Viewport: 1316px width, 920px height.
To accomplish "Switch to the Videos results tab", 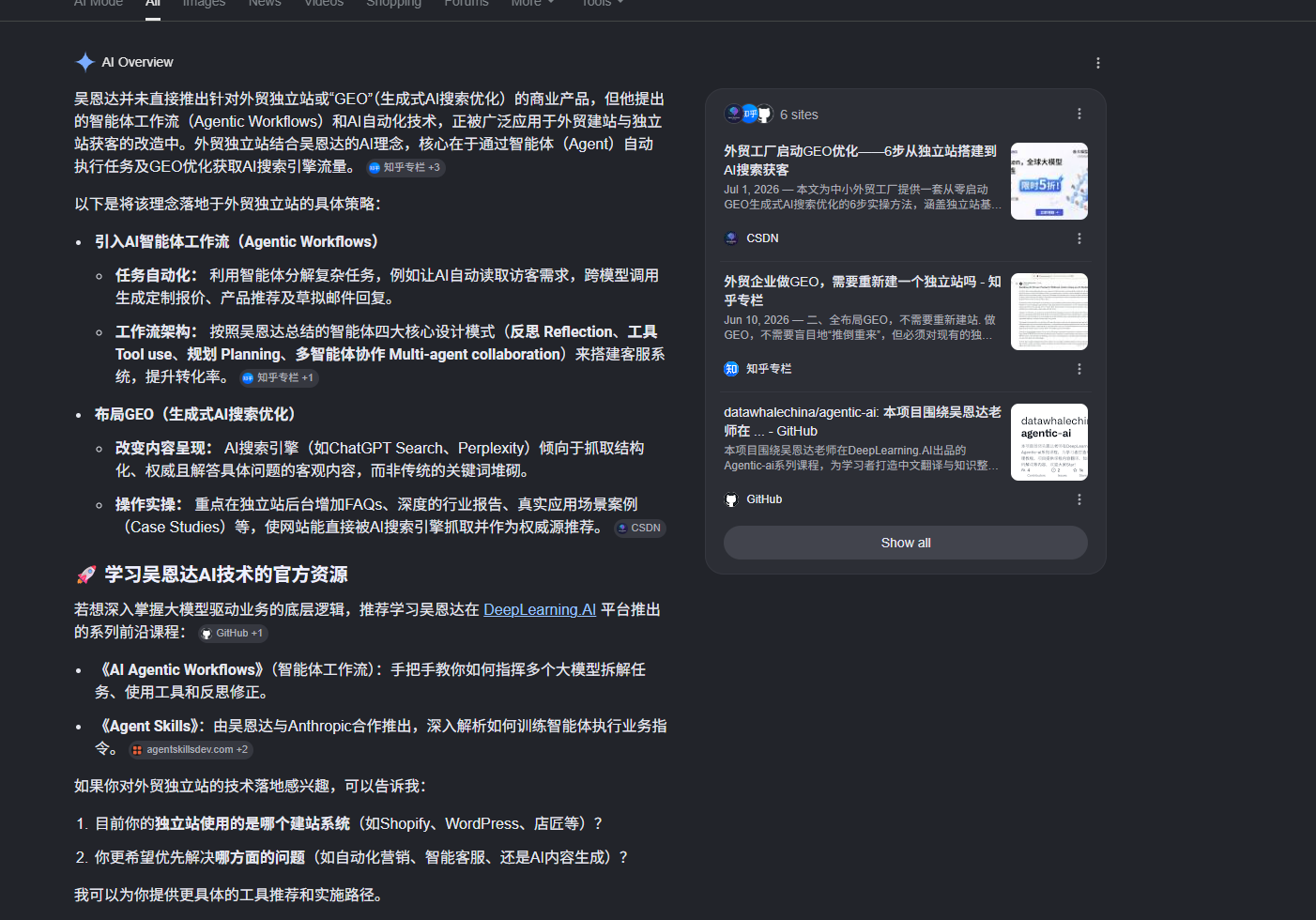I will click(x=324, y=3).
